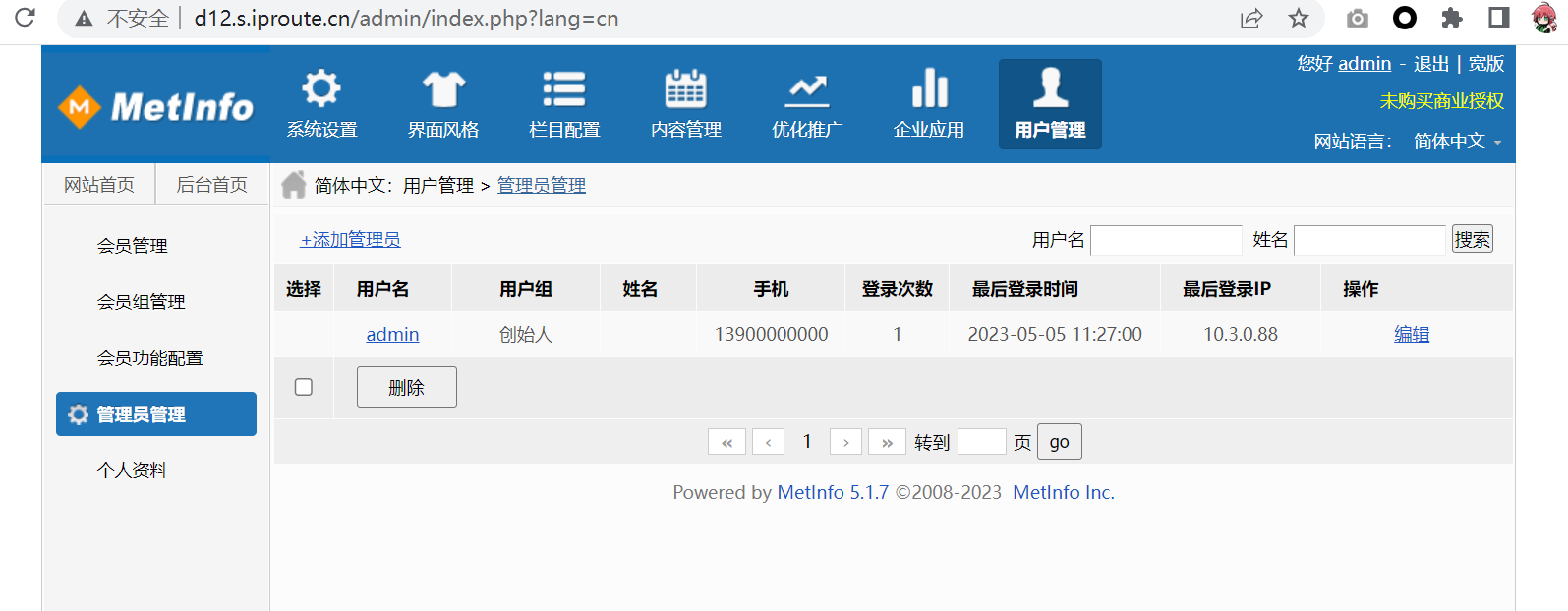Bookmark this page with star icon
The height and width of the screenshot is (611, 1568).
(x=1299, y=18)
